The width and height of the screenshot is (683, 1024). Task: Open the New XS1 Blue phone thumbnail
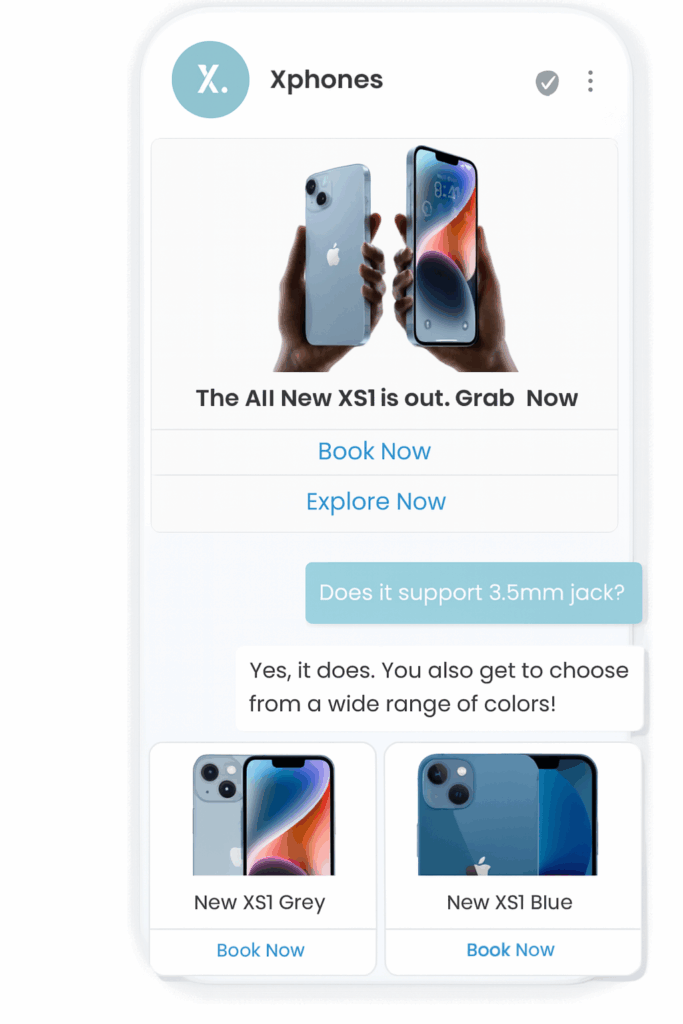pyautogui.click(x=507, y=814)
